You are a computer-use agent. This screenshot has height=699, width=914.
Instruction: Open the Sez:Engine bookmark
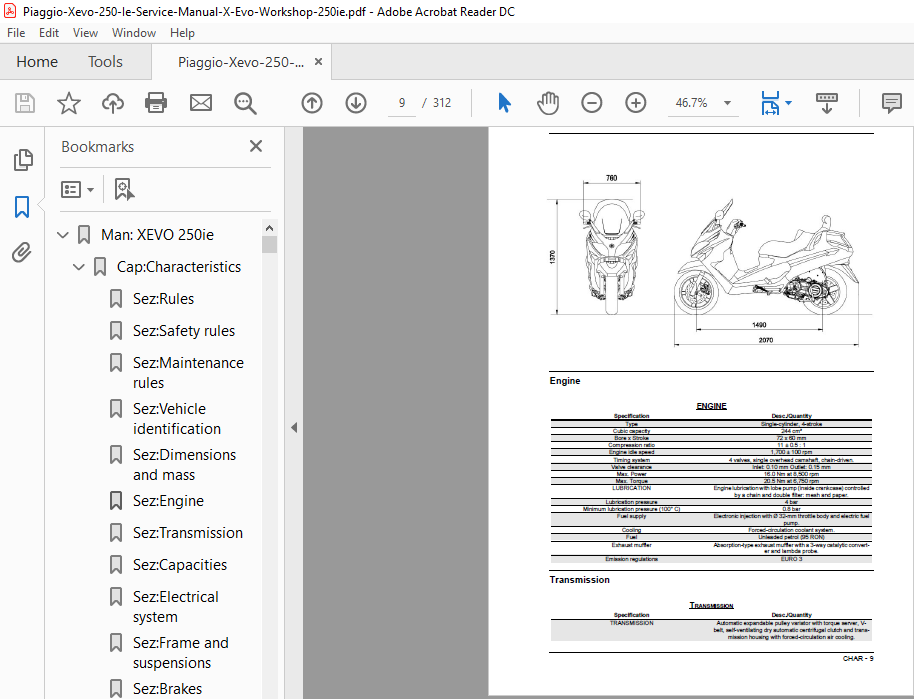pos(168,501)
